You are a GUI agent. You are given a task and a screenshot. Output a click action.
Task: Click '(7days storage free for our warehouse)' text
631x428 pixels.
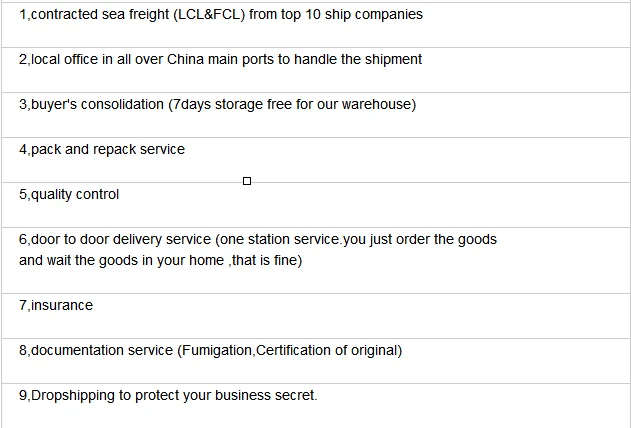(292, 104)
